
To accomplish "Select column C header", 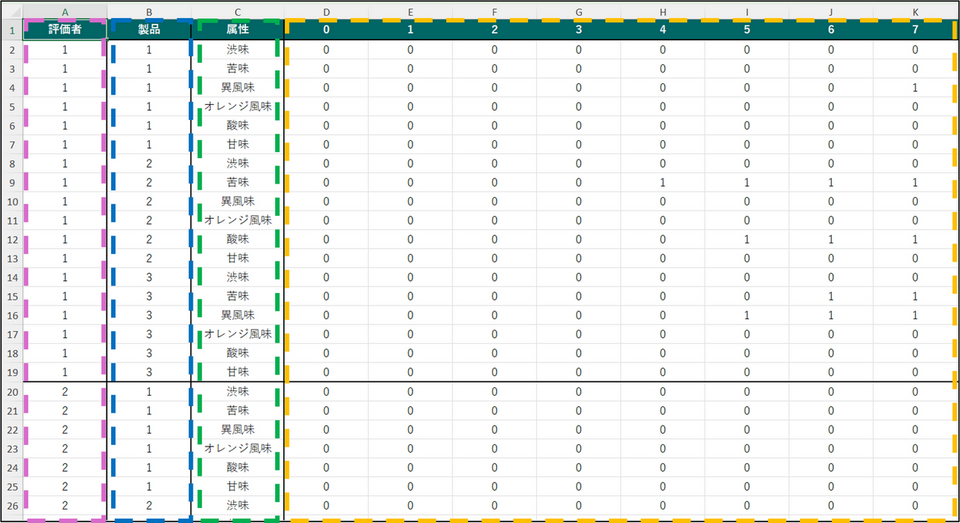I will click(x=238, y=12).
